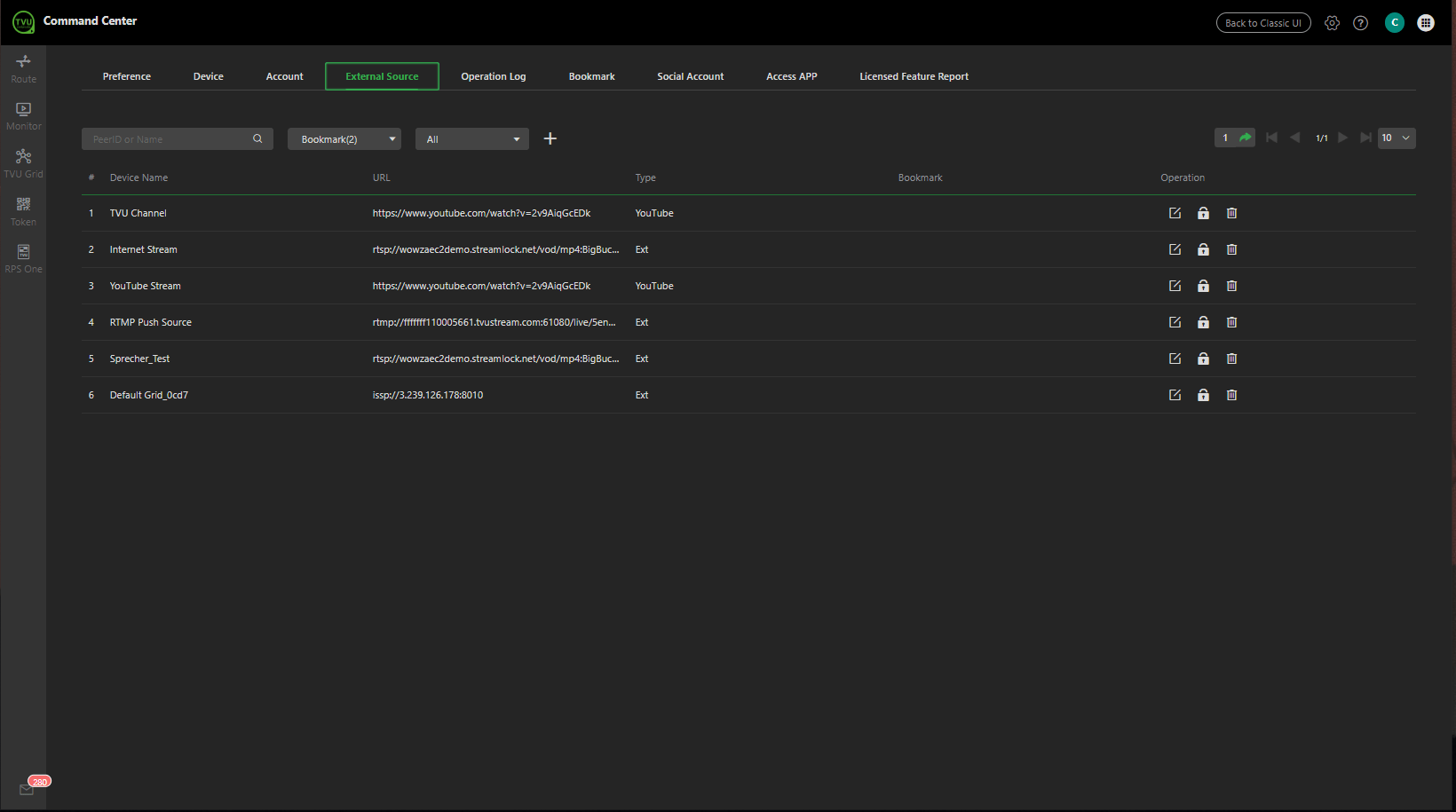
Task: Click the URL column header
Action: point(382,177)
